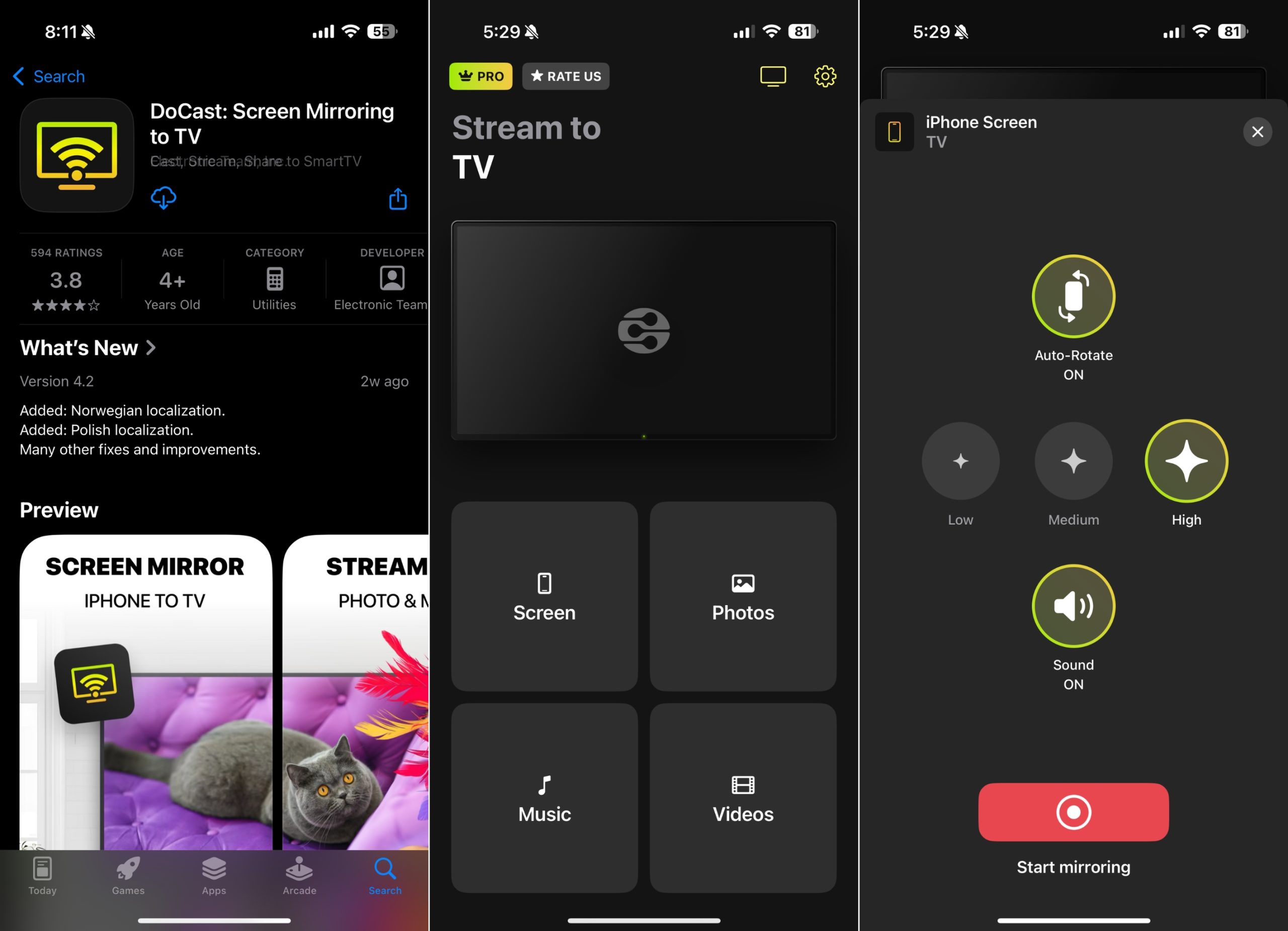1288x931 pixels.
Task: Tap the settings gear icon
Action: click(826, 76)
